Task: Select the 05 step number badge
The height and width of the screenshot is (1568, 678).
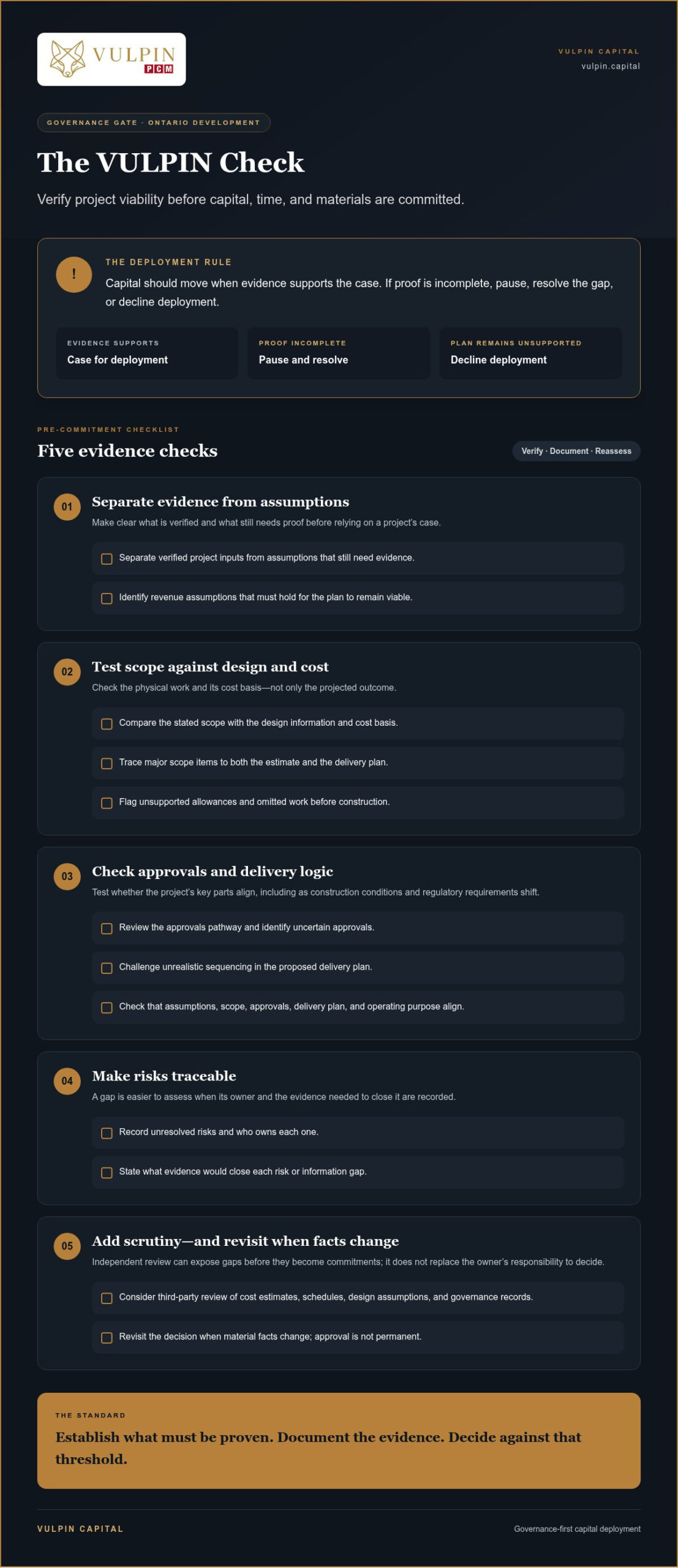Action: (x=67, y=1246)
